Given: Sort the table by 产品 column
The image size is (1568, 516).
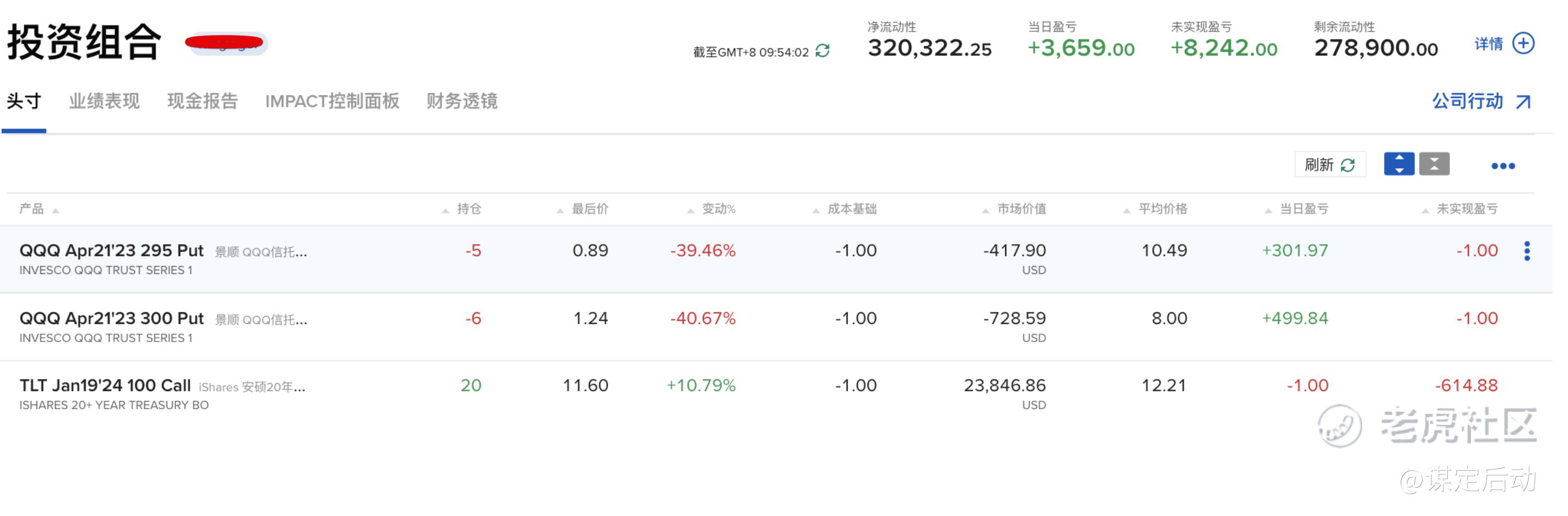Looking at the screenshot, I should pyautogui.click(x=32, y=210).
